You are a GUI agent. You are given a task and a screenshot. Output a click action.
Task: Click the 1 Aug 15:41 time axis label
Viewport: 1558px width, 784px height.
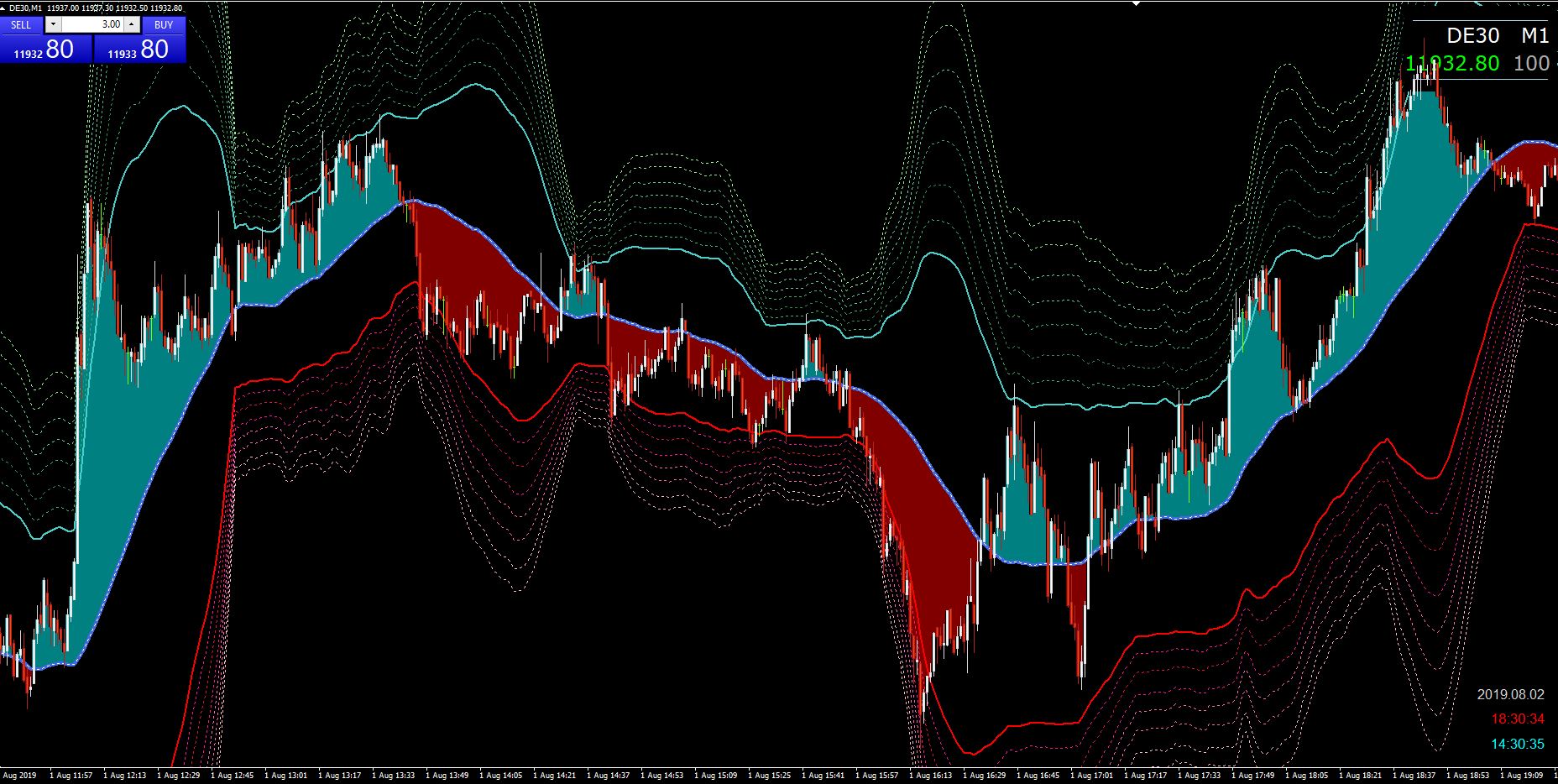click(x=823, y=776)
